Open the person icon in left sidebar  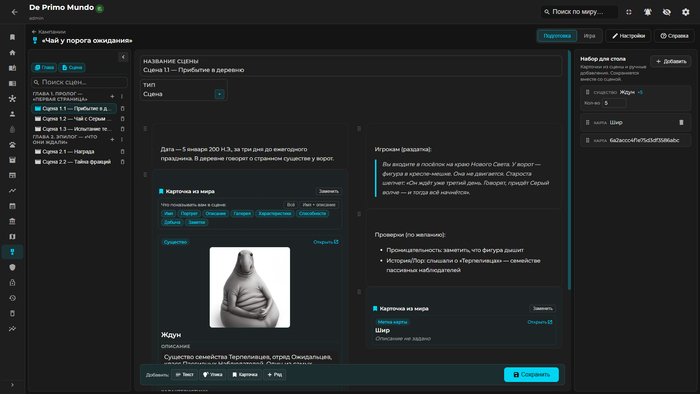(x=12, y=114)
